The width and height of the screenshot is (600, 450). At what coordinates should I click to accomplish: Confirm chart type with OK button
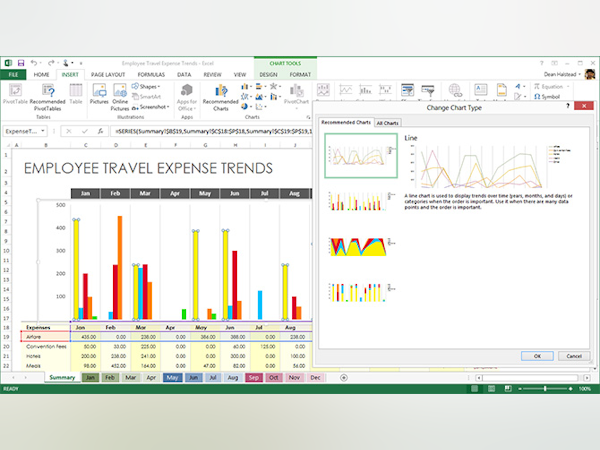pyautogui.click(x=537, y=356)
